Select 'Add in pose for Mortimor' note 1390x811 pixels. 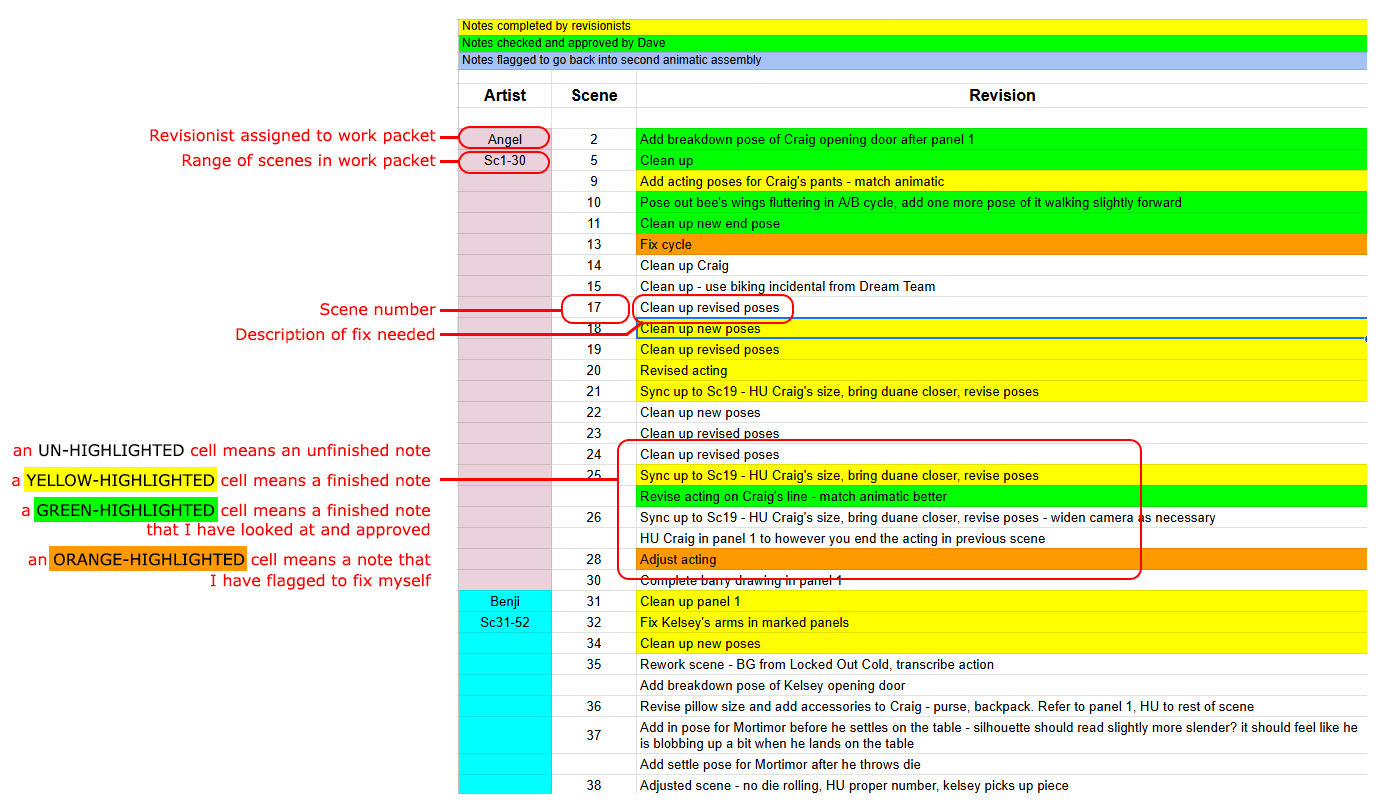(x=1002, y=735)
